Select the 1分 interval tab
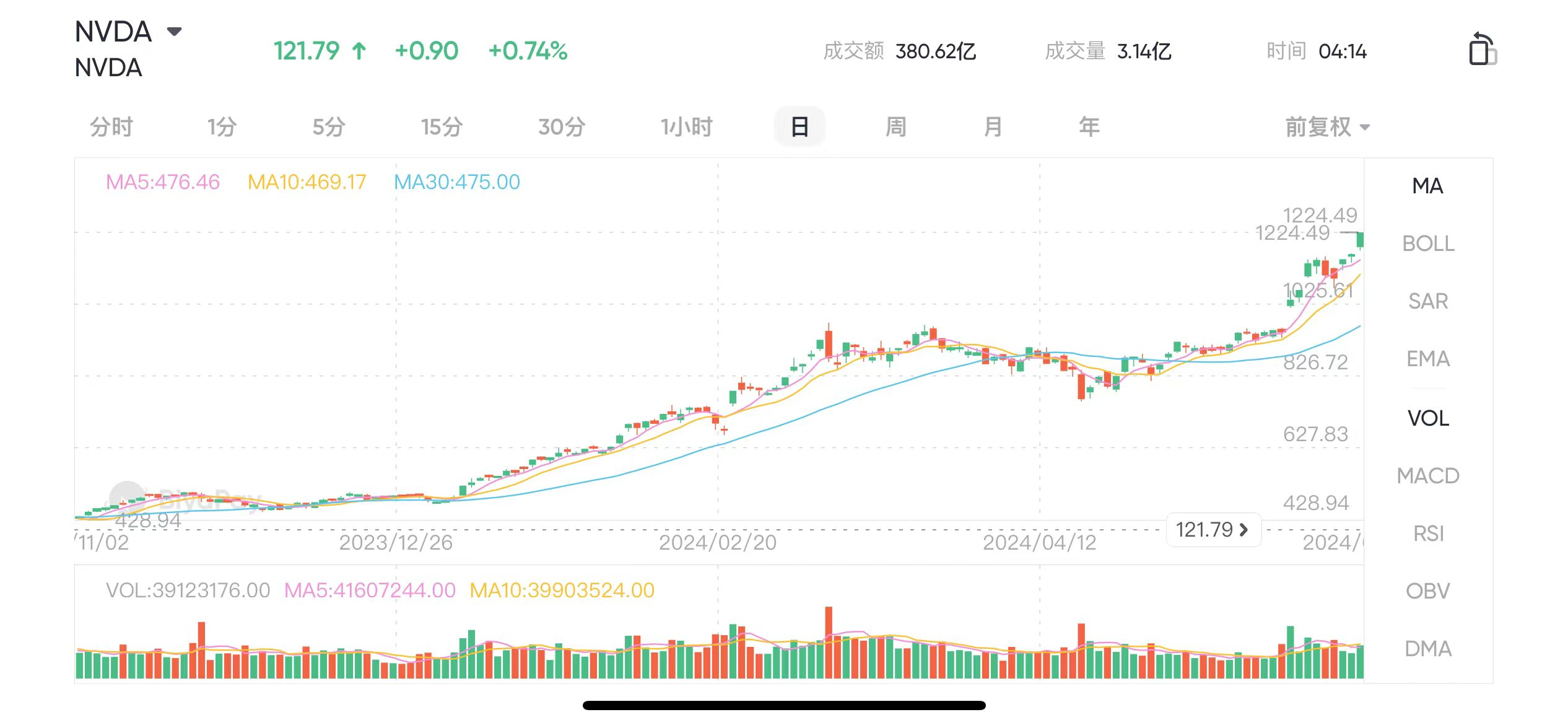Viewport: 1568px width, 725px height. (222, 127)
